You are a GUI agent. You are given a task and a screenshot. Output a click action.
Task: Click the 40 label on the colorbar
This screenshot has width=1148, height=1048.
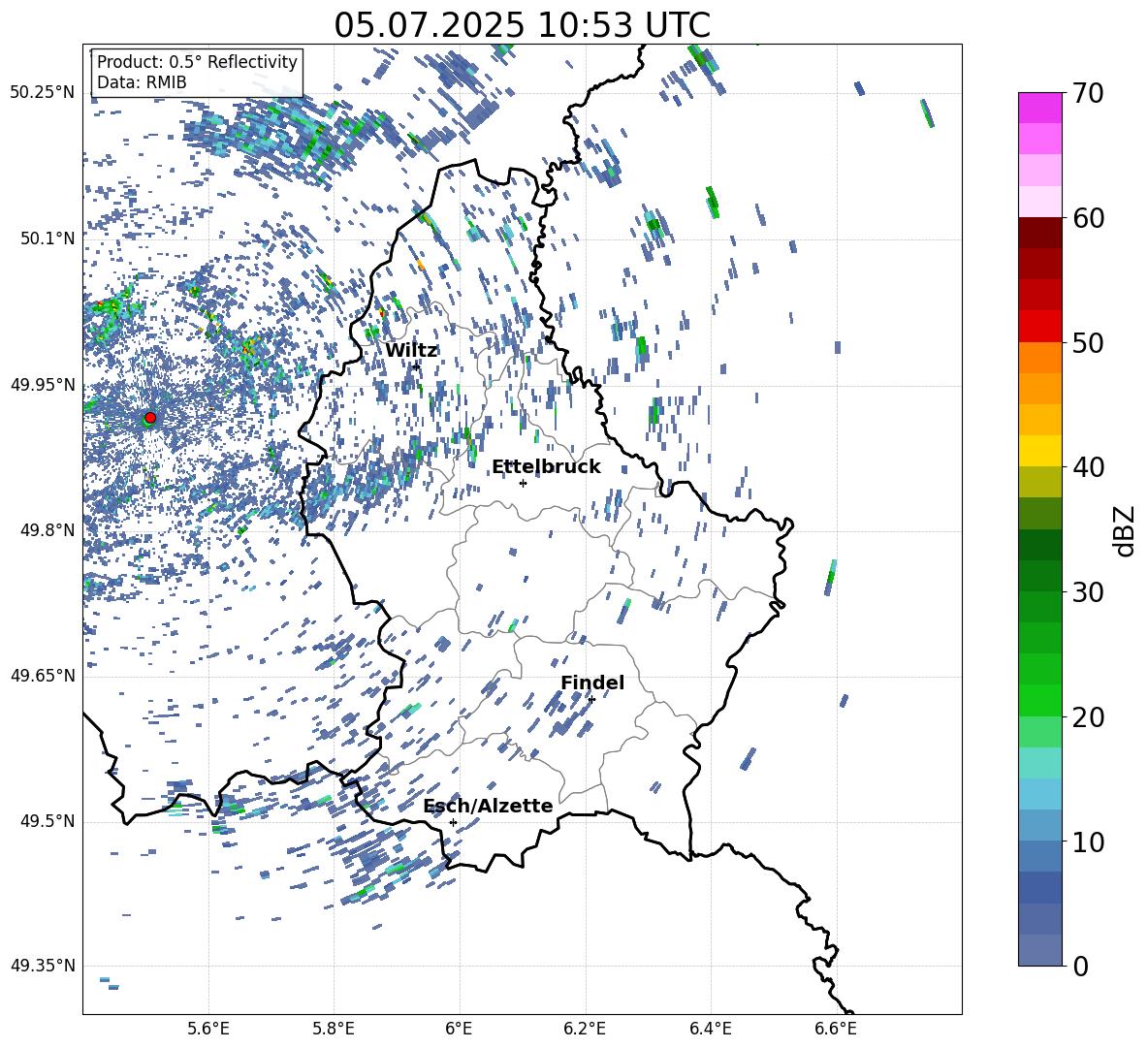click(1088, 467)
